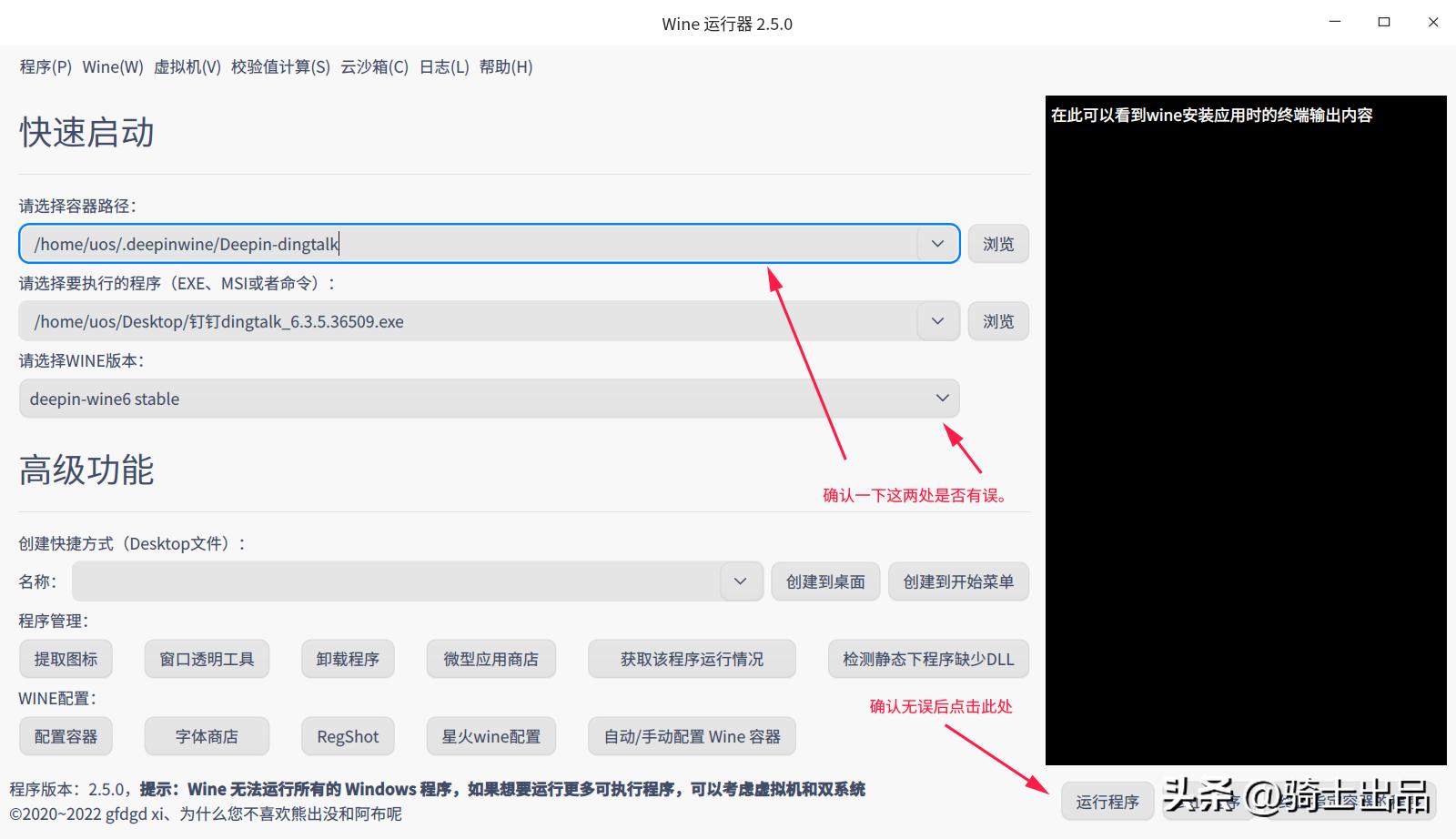Click 浏览 next to the exe path
1456x839 pixels.
point(998,320)
